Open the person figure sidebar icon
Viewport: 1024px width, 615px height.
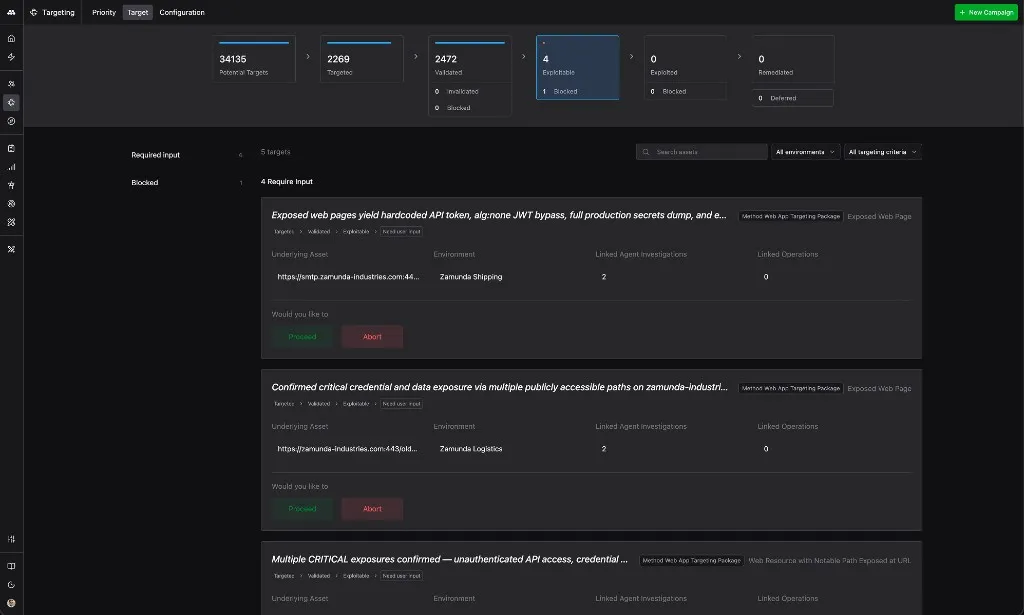pos(11,185)
